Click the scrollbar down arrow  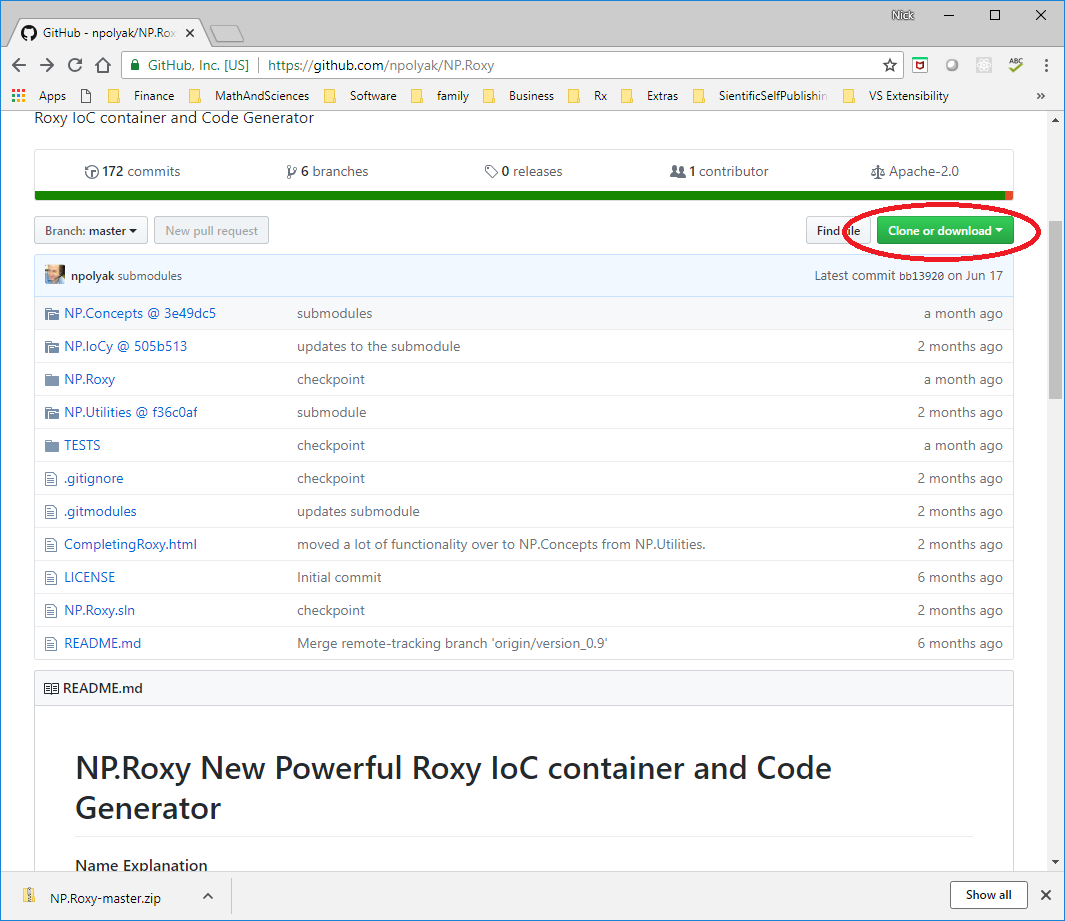(x=1055, y=862)
